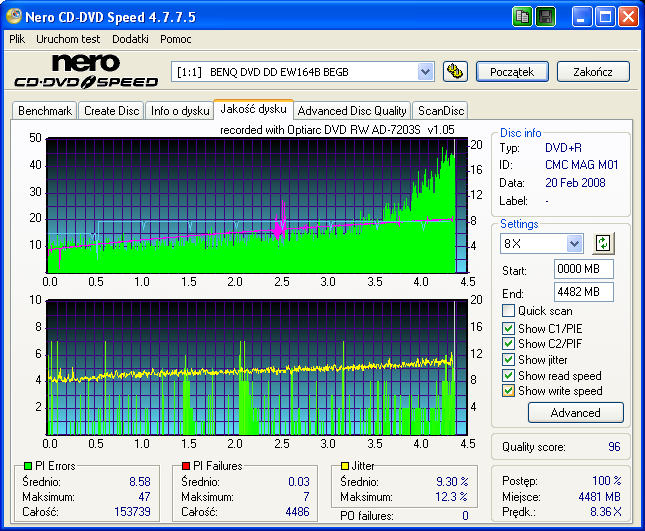The image size is (645, 531).
Task: Click the Postęp 100 % value
Action: pyautogui.click(x=606, y=480)
